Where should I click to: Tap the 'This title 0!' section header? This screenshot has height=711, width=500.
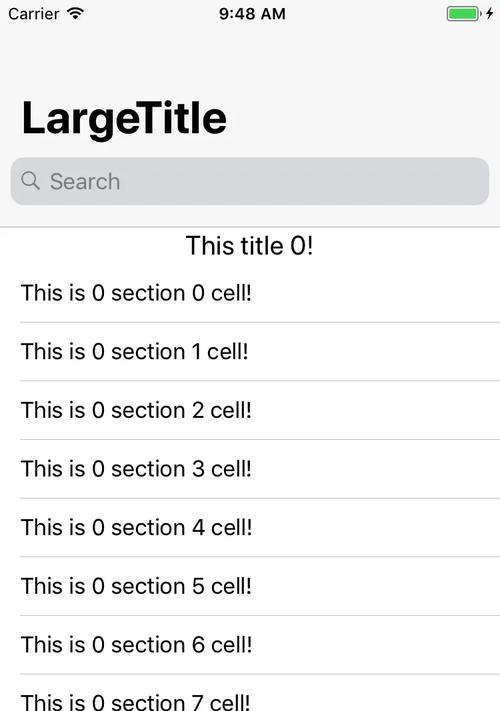[x=250, y=246]
